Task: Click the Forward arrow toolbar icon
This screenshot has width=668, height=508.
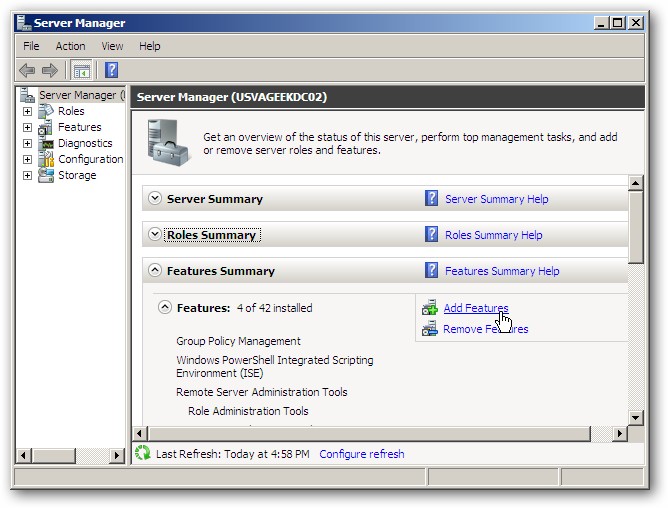Action: point(50,70)
